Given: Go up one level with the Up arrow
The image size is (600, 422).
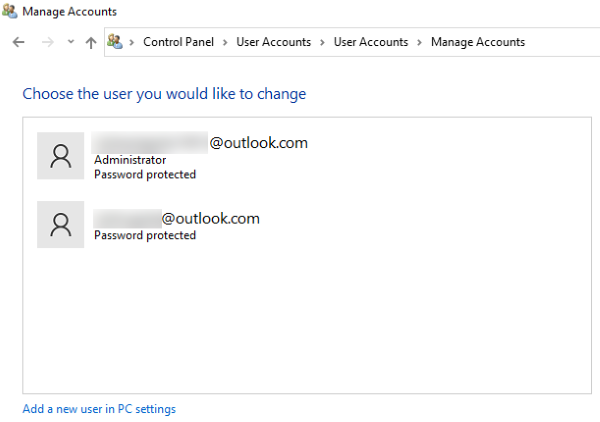Looking at the screenshot, I should tap(91, 42).
